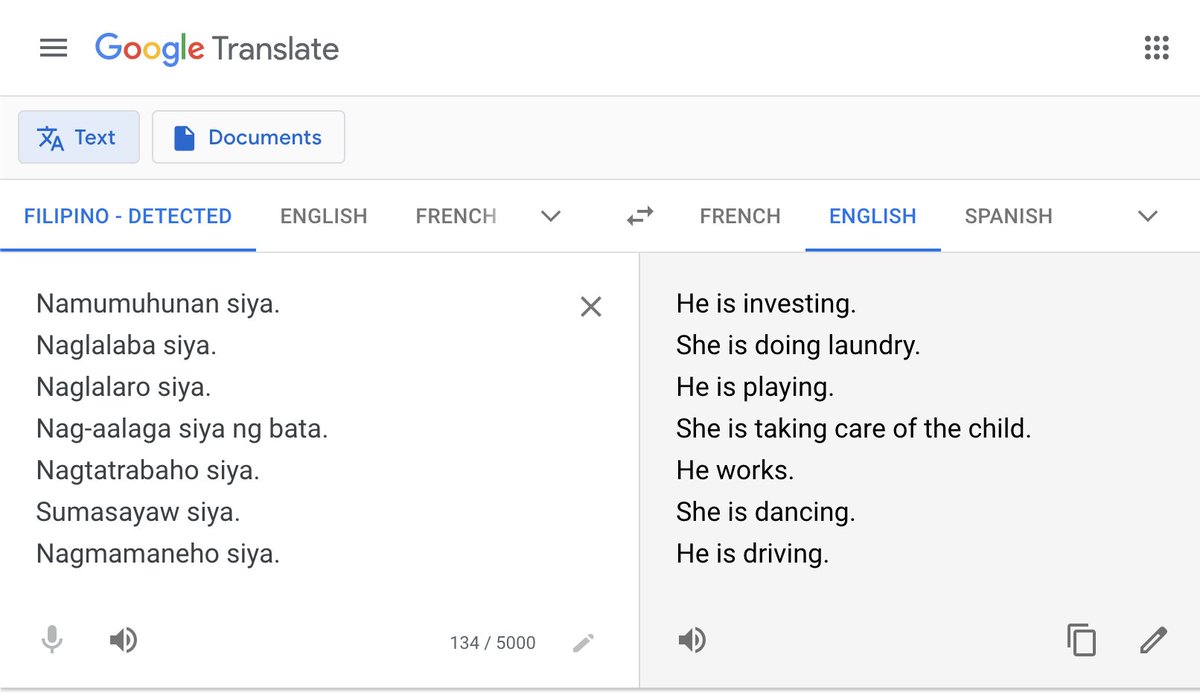Listen to the English translation
This screenshot has width=1200, height=698.
(692, 640)
